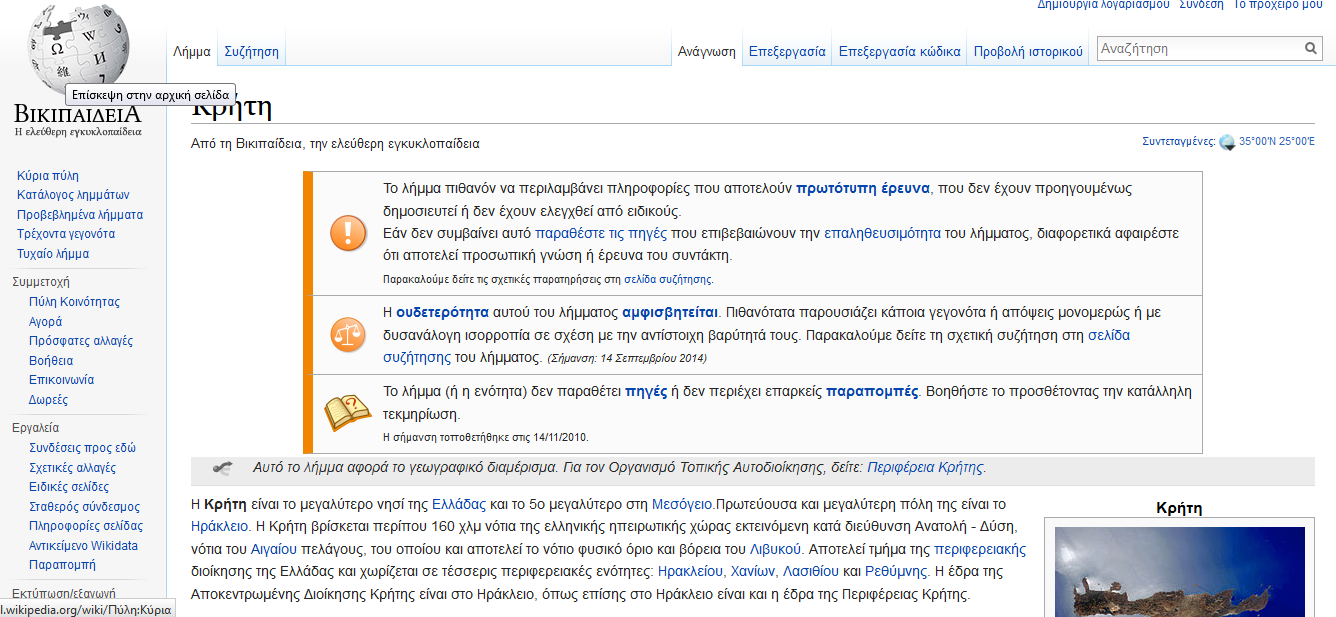Open Συνδέσεις προς εδώ link
1336x617 pixels.
click(x=82, y=448)
